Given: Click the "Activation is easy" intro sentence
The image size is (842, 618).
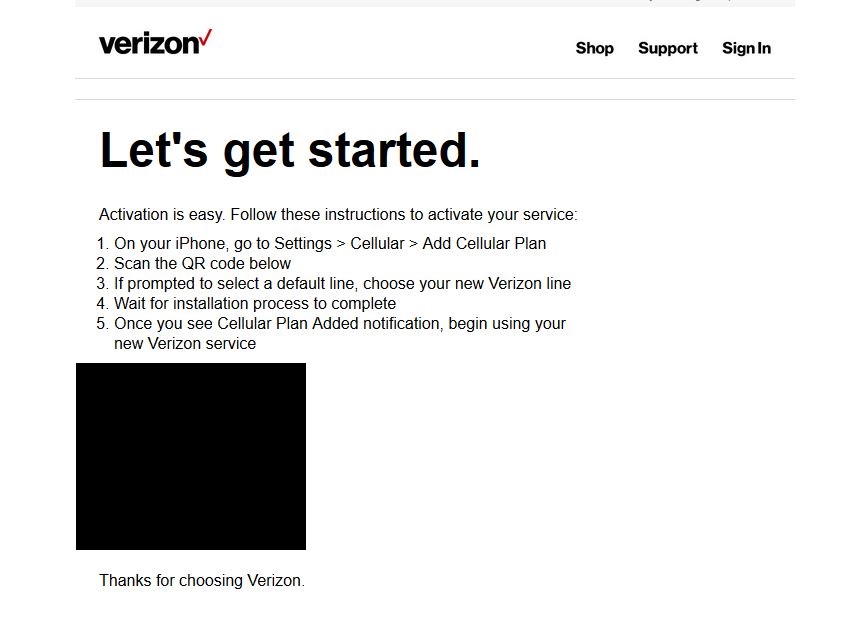Looking at the screenshot, I should 338,215.
